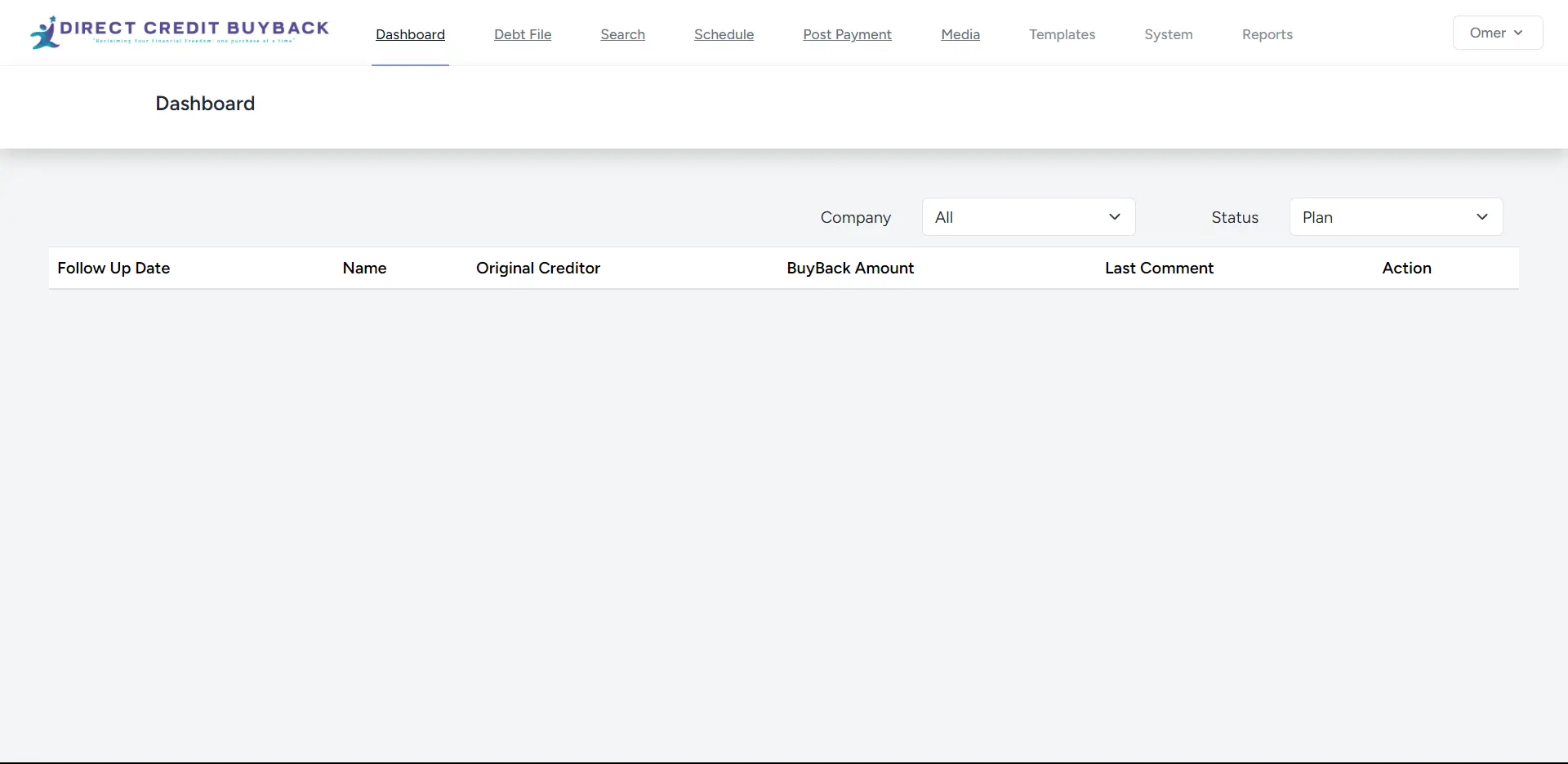Open the Reports menu

1267,34
